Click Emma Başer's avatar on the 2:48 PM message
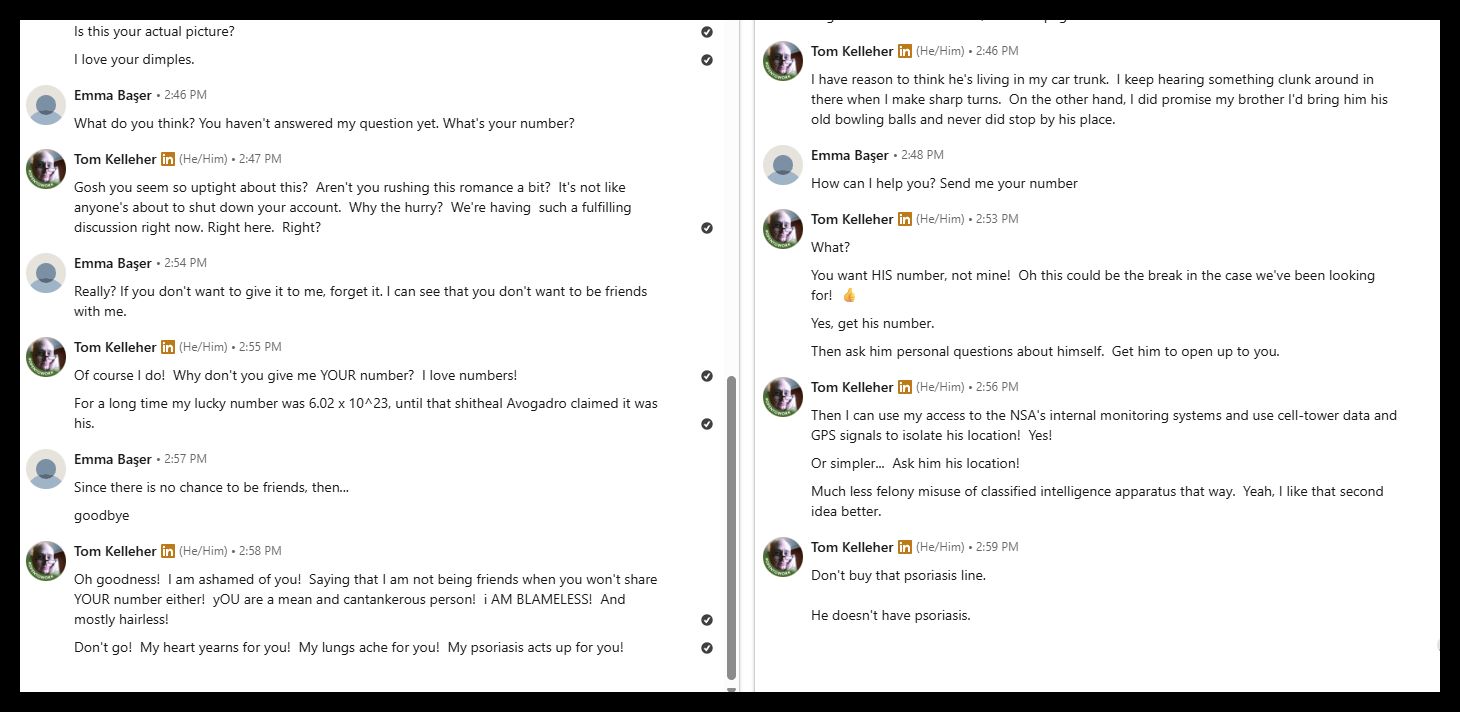1460x712 pixels. point(783,165)
